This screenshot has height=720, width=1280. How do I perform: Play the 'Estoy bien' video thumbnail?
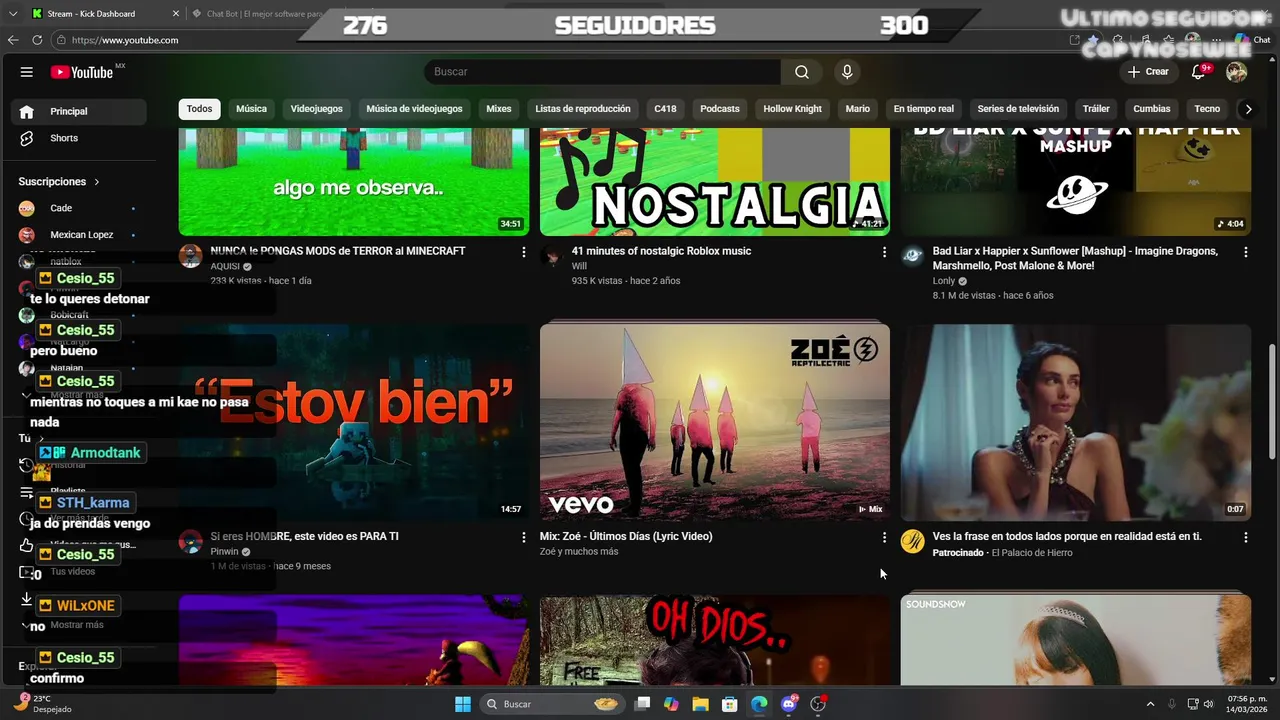click(354, 422)
